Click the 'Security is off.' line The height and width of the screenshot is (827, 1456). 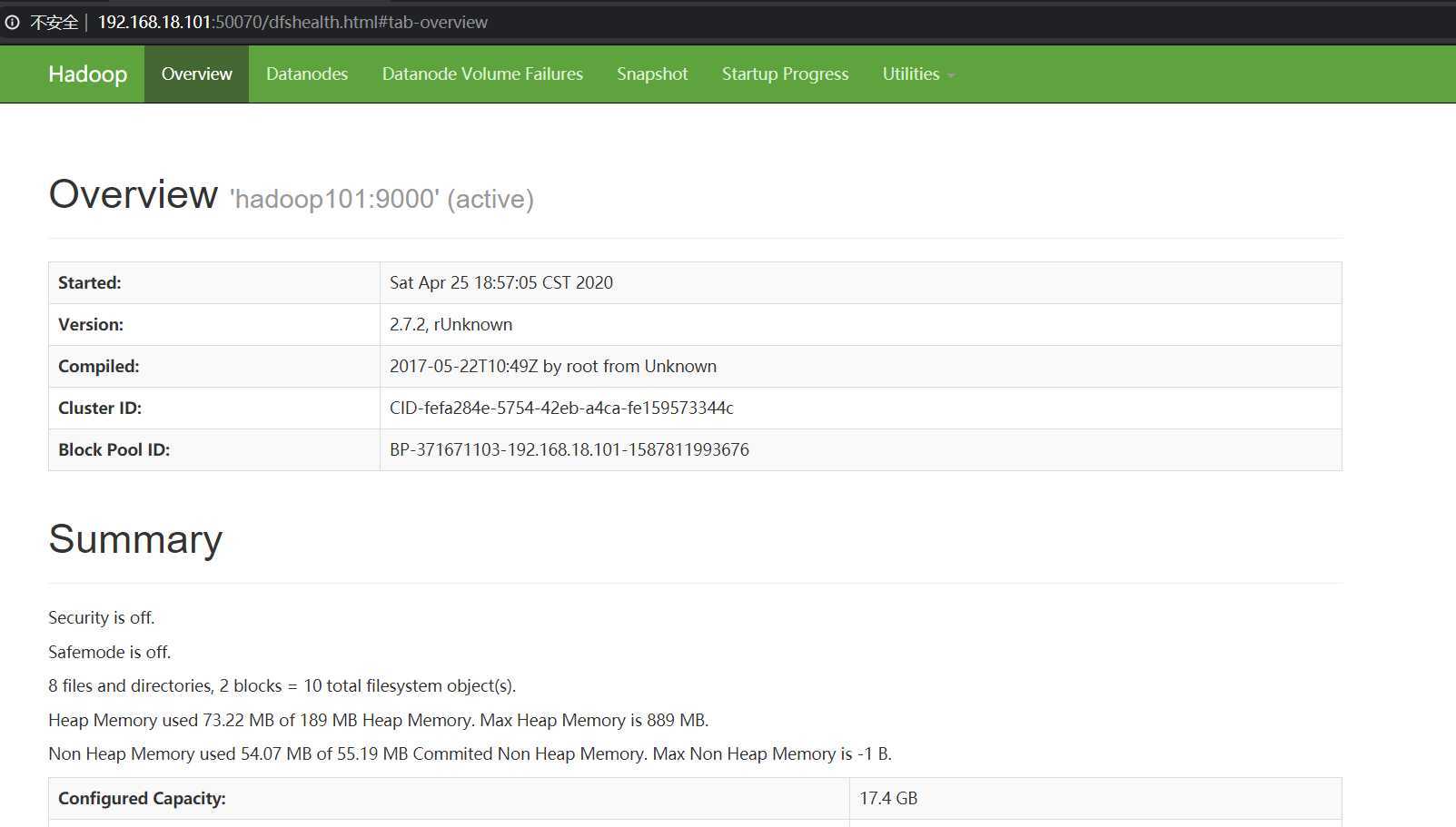point(102,617)
